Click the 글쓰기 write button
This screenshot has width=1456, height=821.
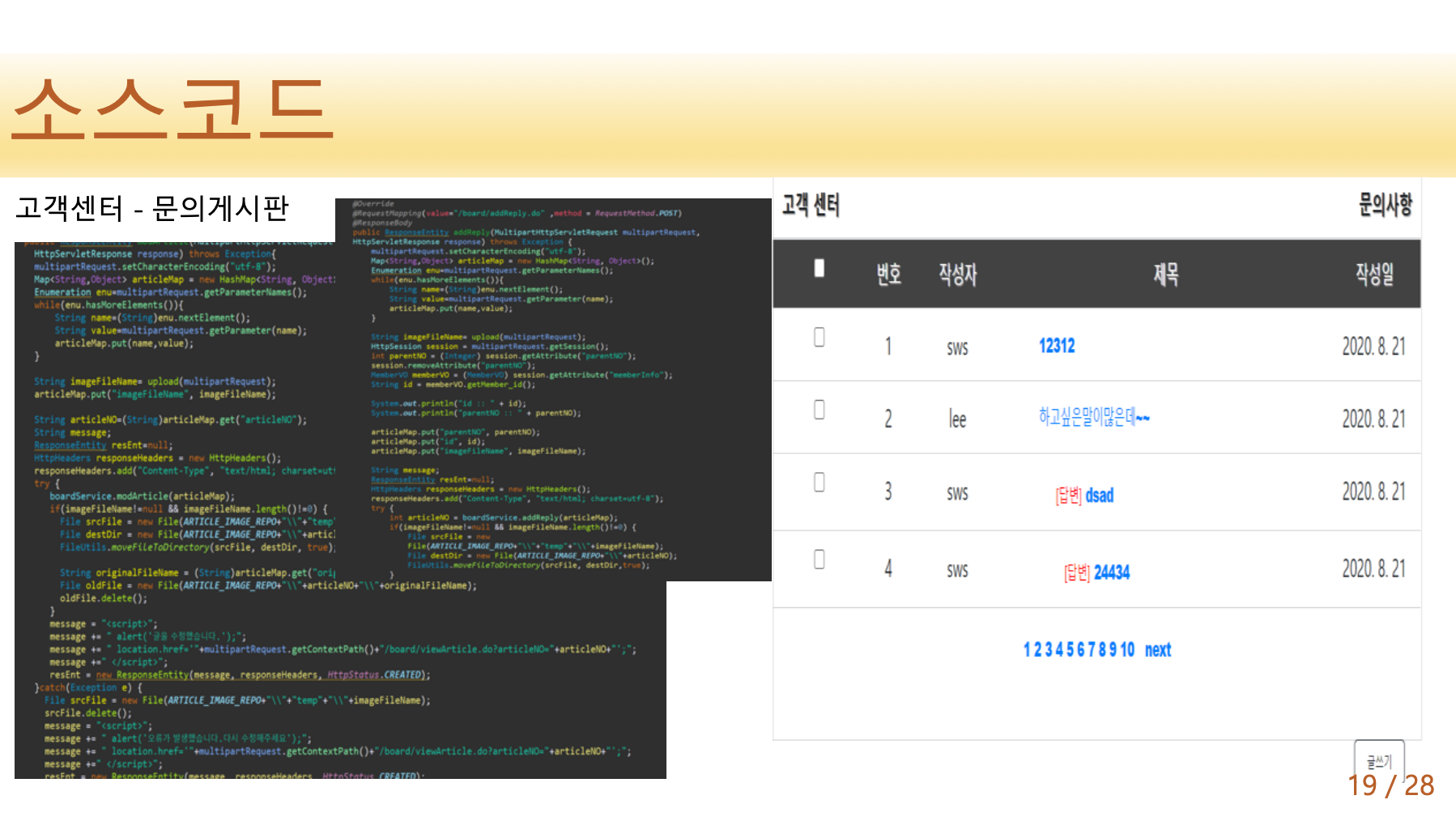[1380, 760]
